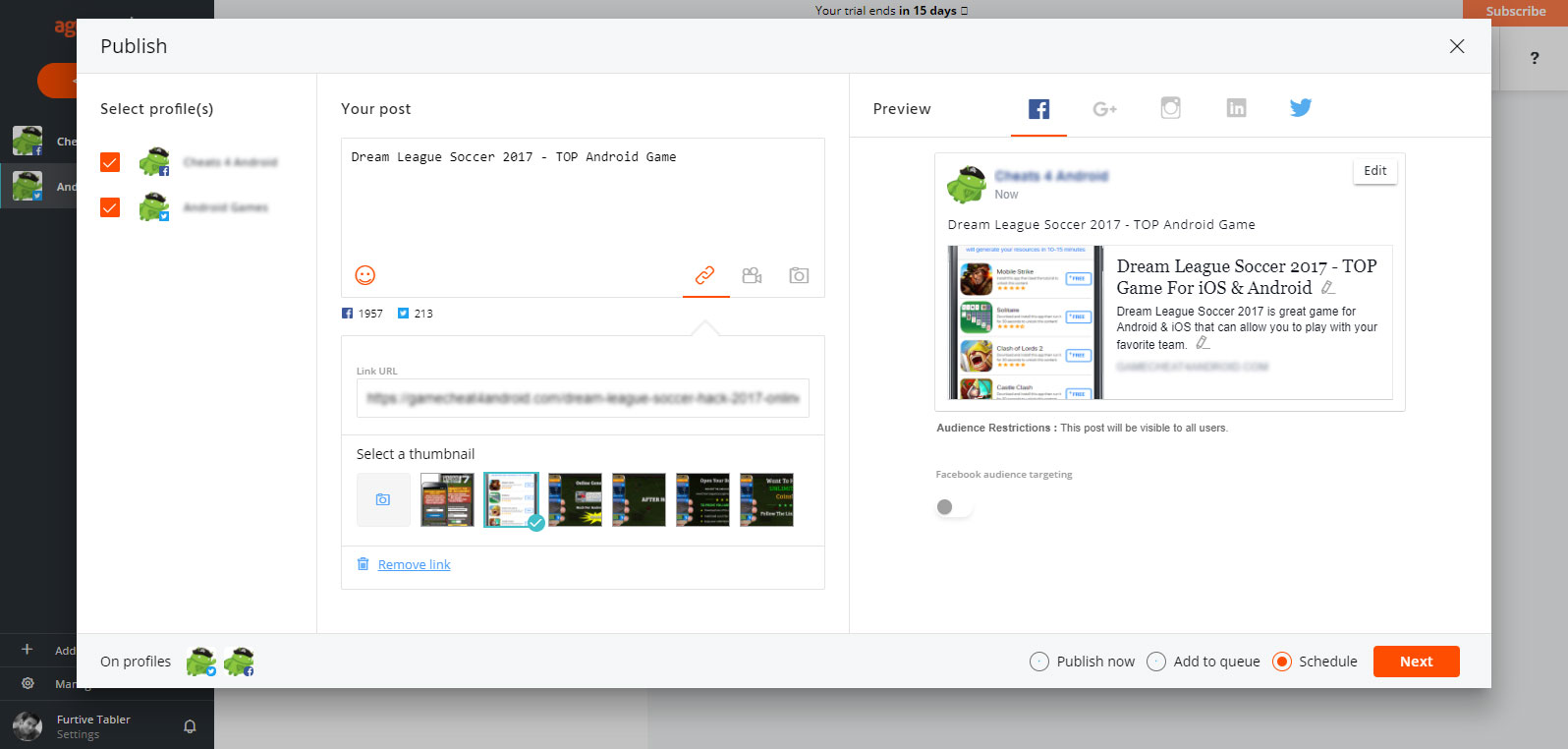Select the video attachment icon
This screenshot has width=1568, height=749.
tap(753, 275)
